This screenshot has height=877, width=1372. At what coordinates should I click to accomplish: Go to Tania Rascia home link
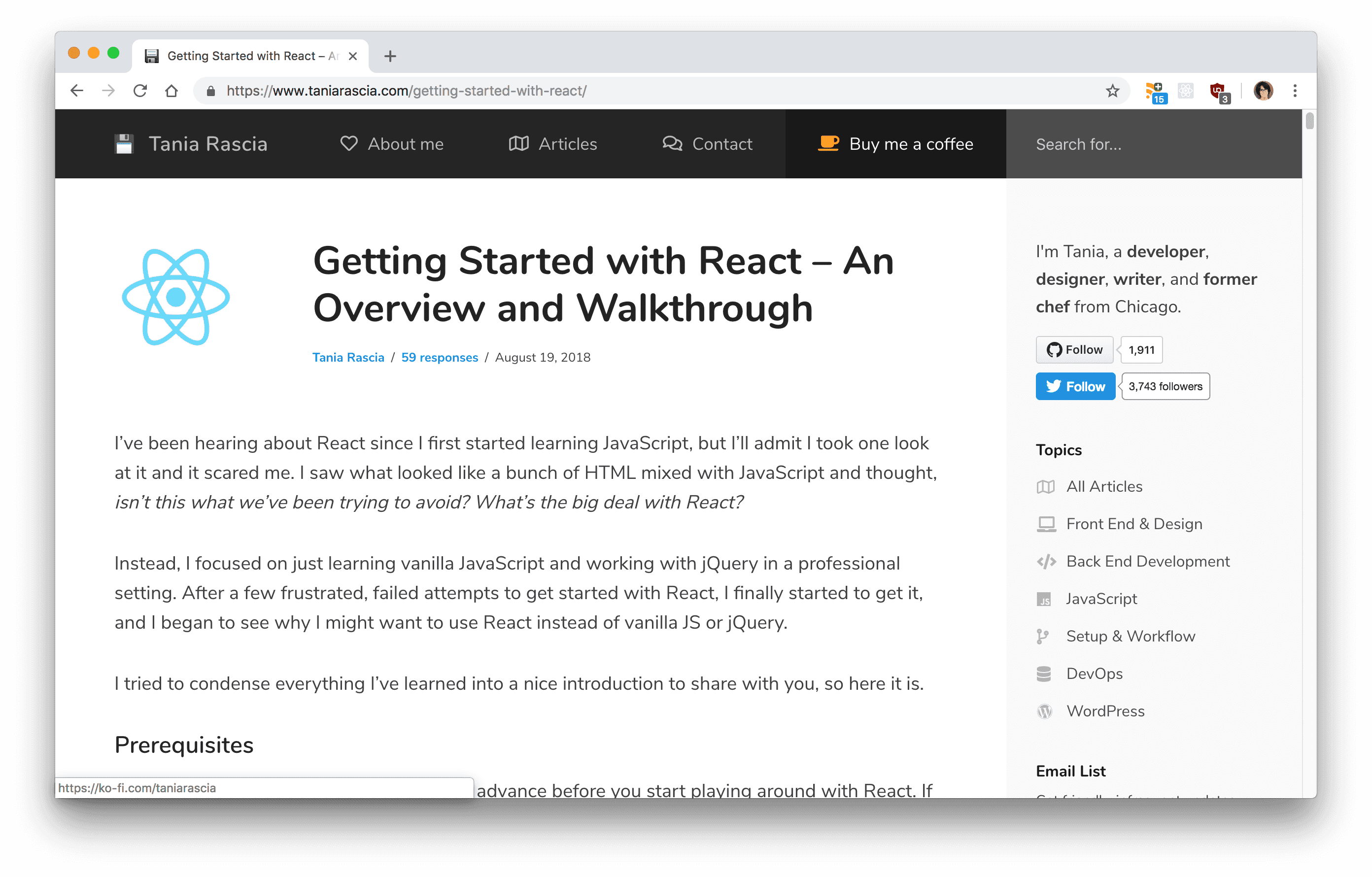208,144
